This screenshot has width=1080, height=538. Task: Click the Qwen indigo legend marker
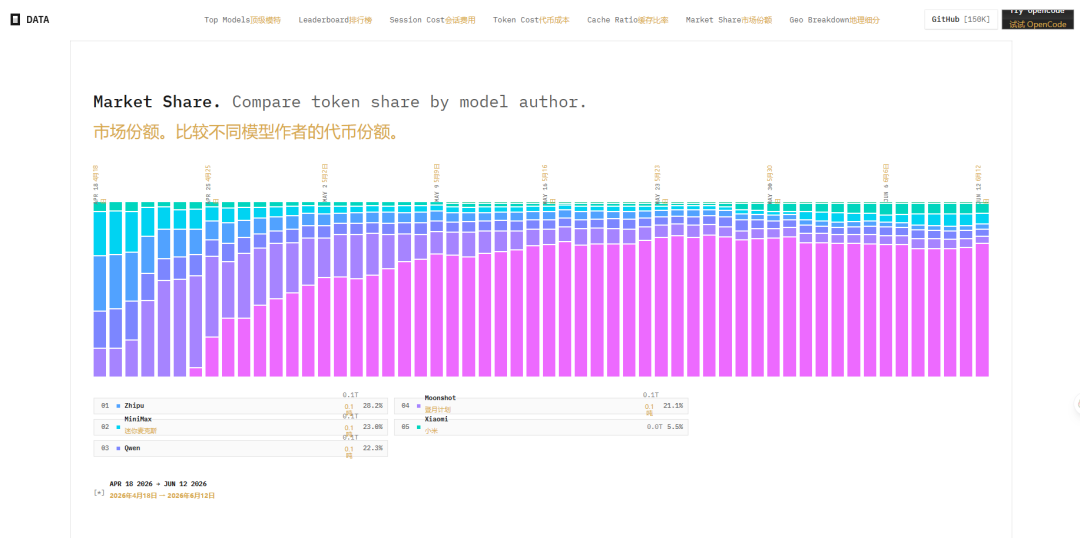tap(118, 448)
